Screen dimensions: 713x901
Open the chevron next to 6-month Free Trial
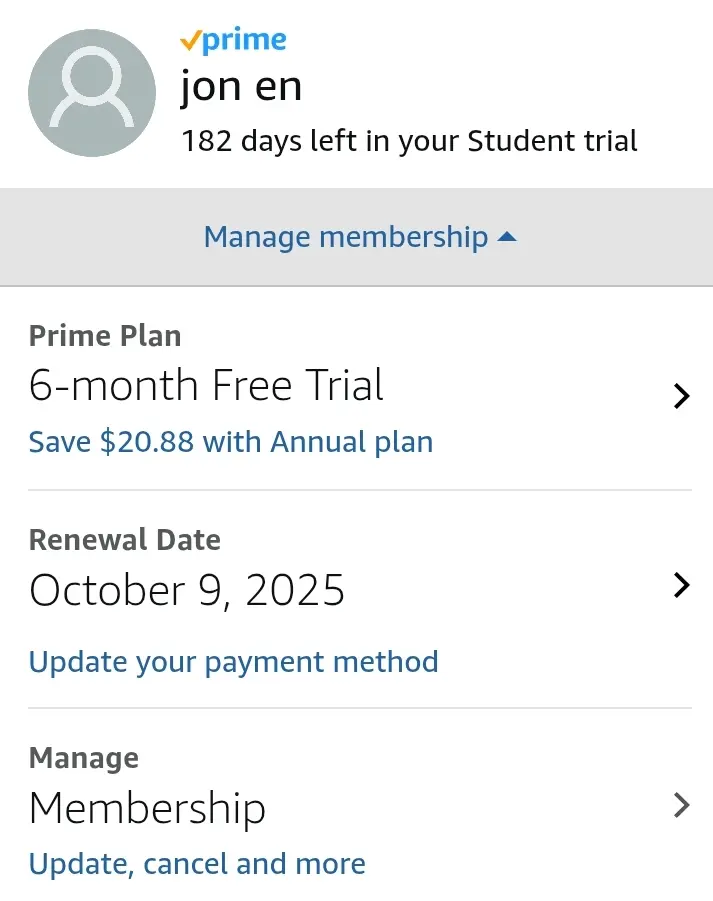click(681, 396)
